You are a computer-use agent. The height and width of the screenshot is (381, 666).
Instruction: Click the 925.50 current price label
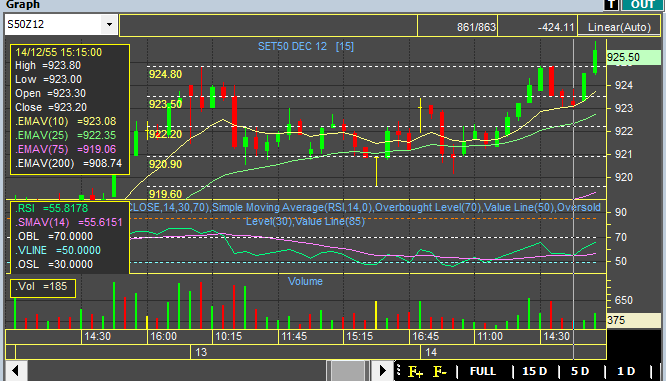633,58
